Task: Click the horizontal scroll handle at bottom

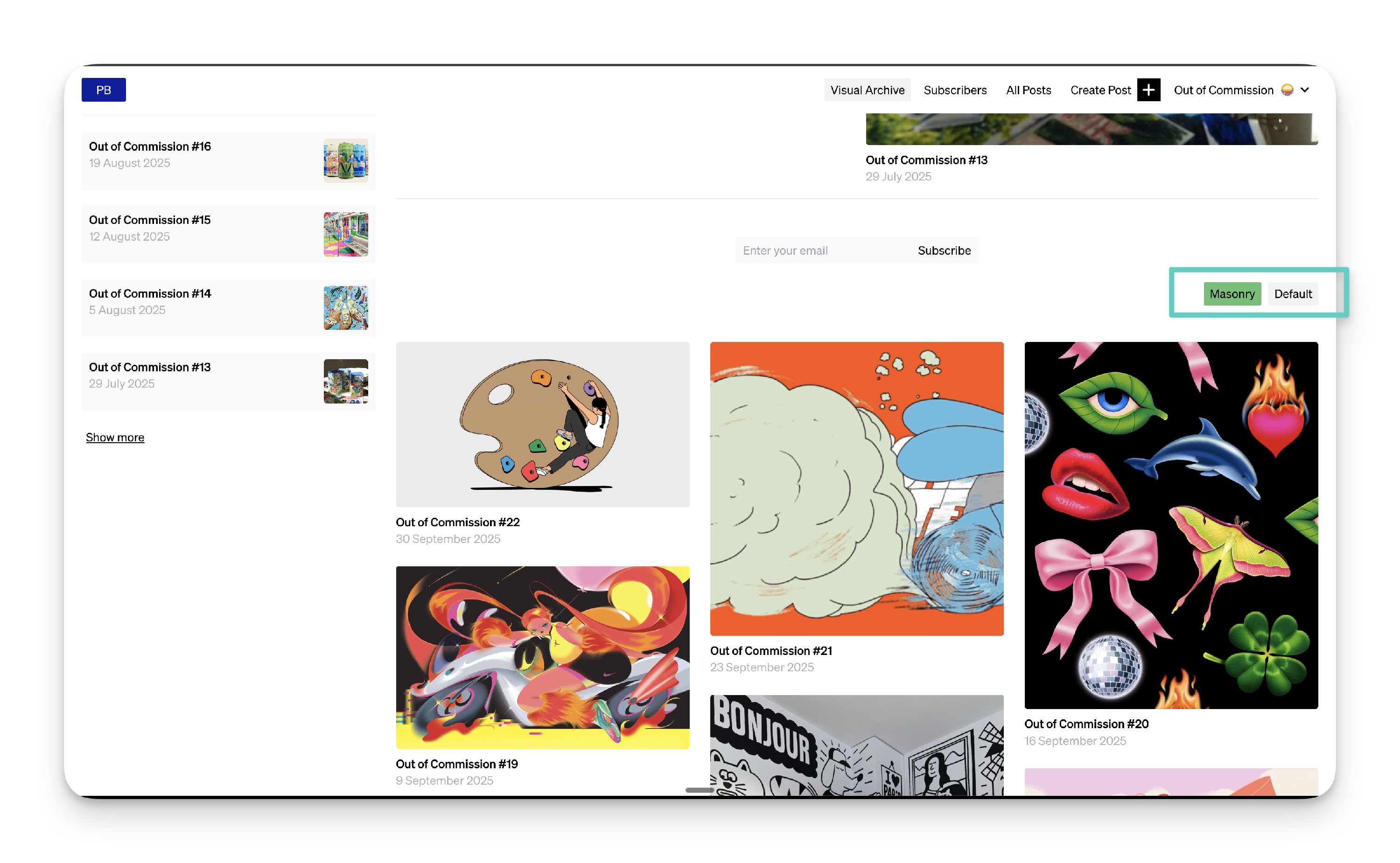Action: pyautogui.click(x=699, y=790)
